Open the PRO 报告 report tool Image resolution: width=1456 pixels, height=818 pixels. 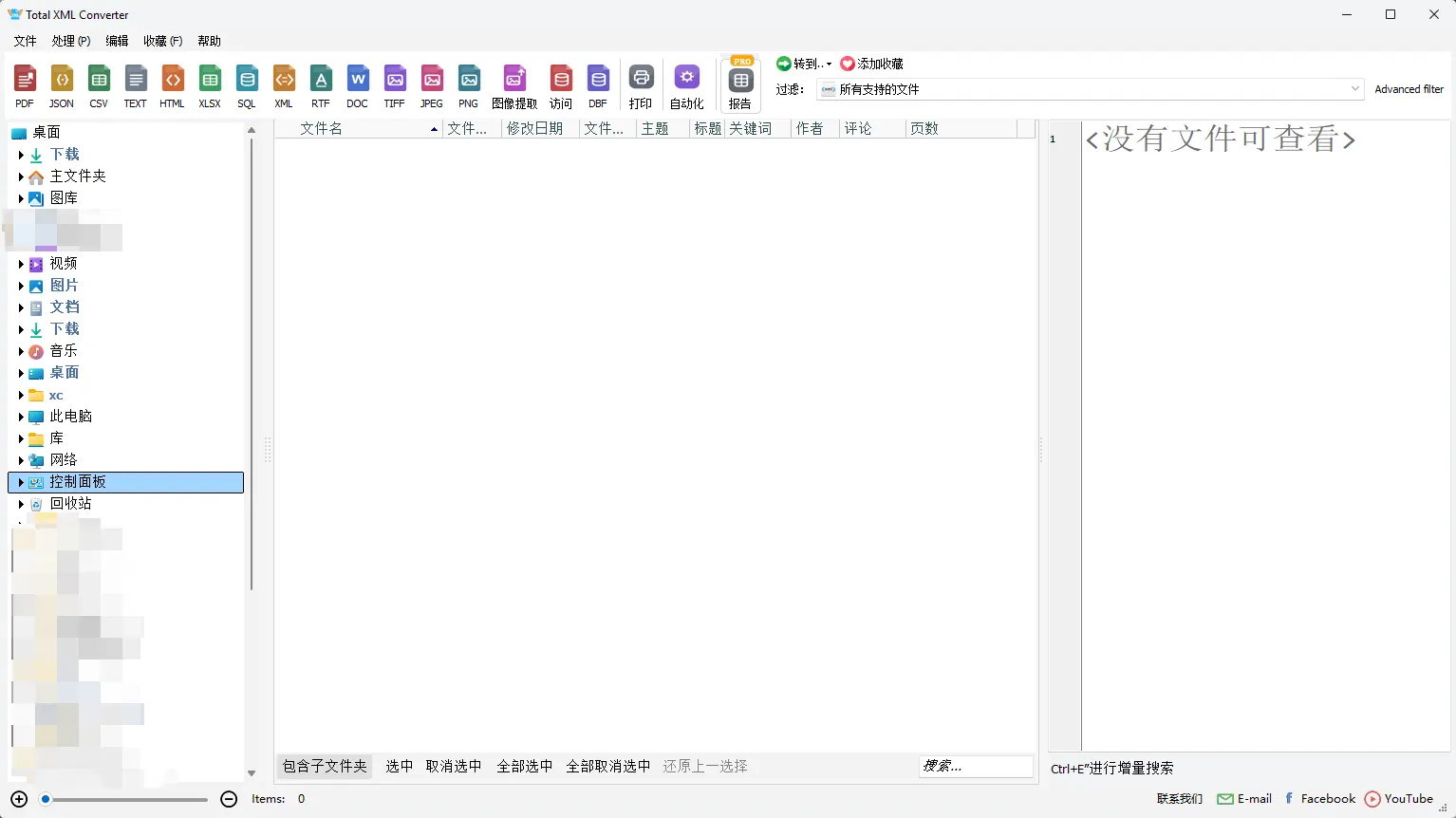741,84
